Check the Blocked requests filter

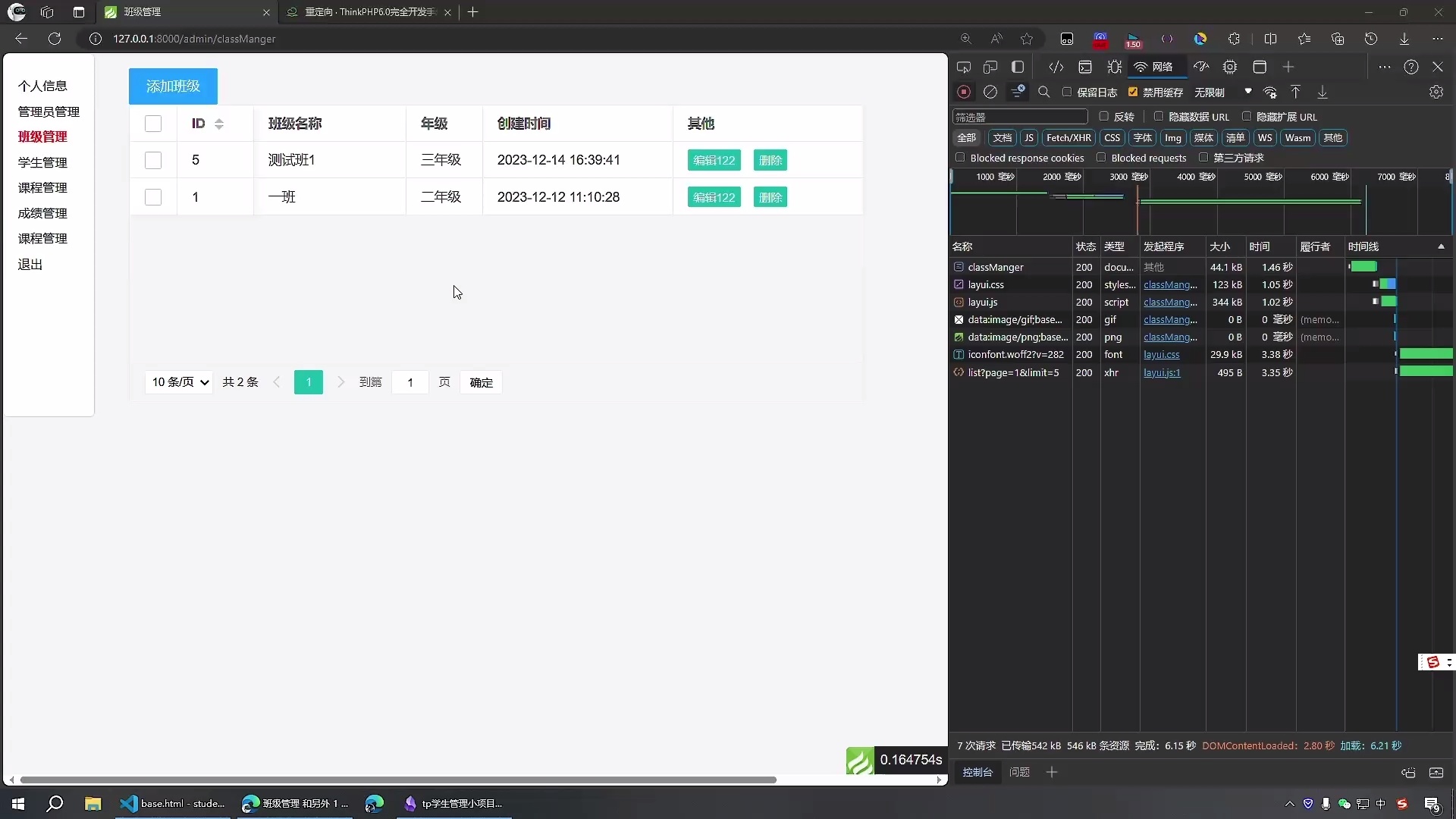click(x=1101, y=158)
